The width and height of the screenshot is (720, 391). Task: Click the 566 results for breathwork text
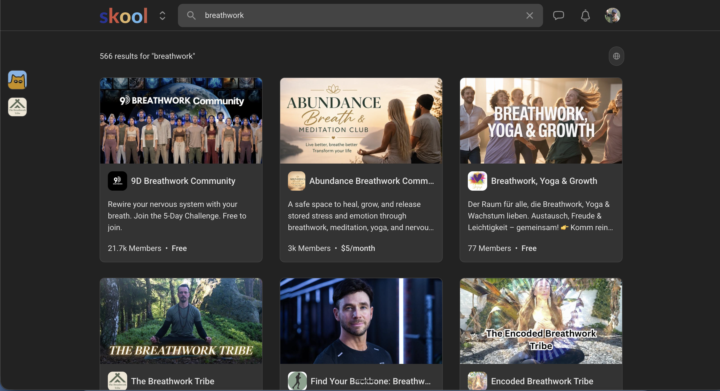coord(147,56)
